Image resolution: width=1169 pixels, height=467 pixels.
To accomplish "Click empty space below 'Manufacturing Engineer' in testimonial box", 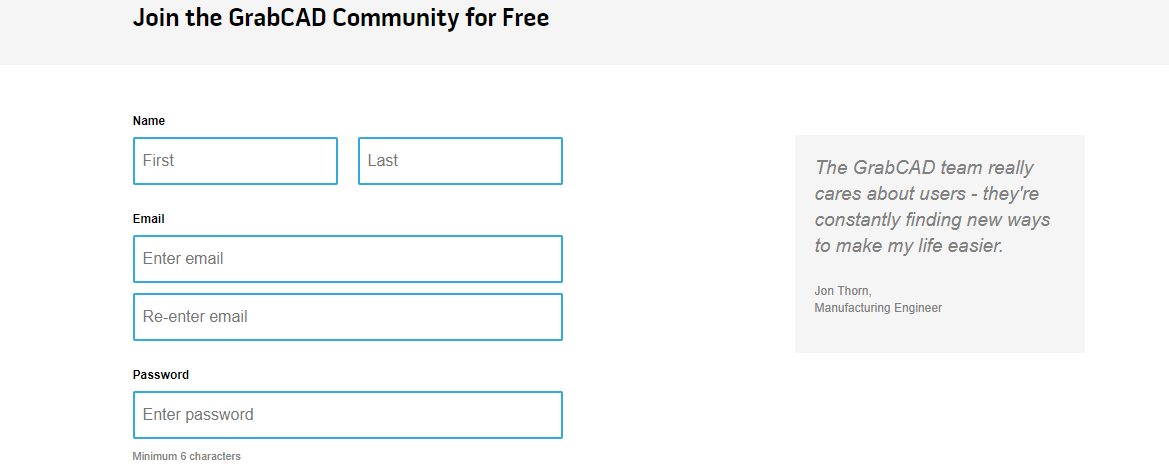I will point(938,335).
